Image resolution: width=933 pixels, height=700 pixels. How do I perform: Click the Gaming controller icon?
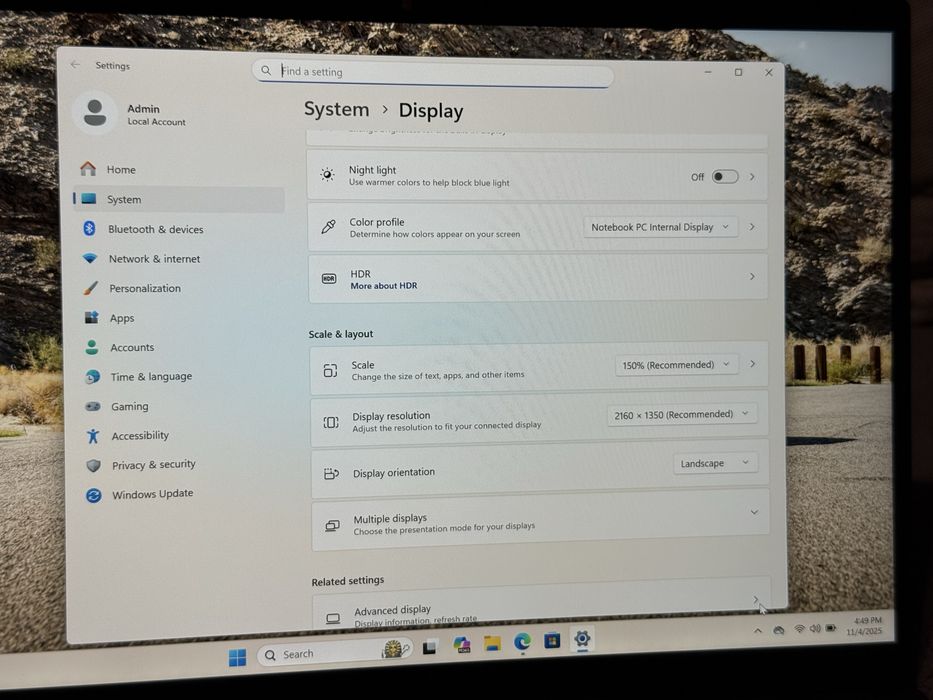click(92, 406)
